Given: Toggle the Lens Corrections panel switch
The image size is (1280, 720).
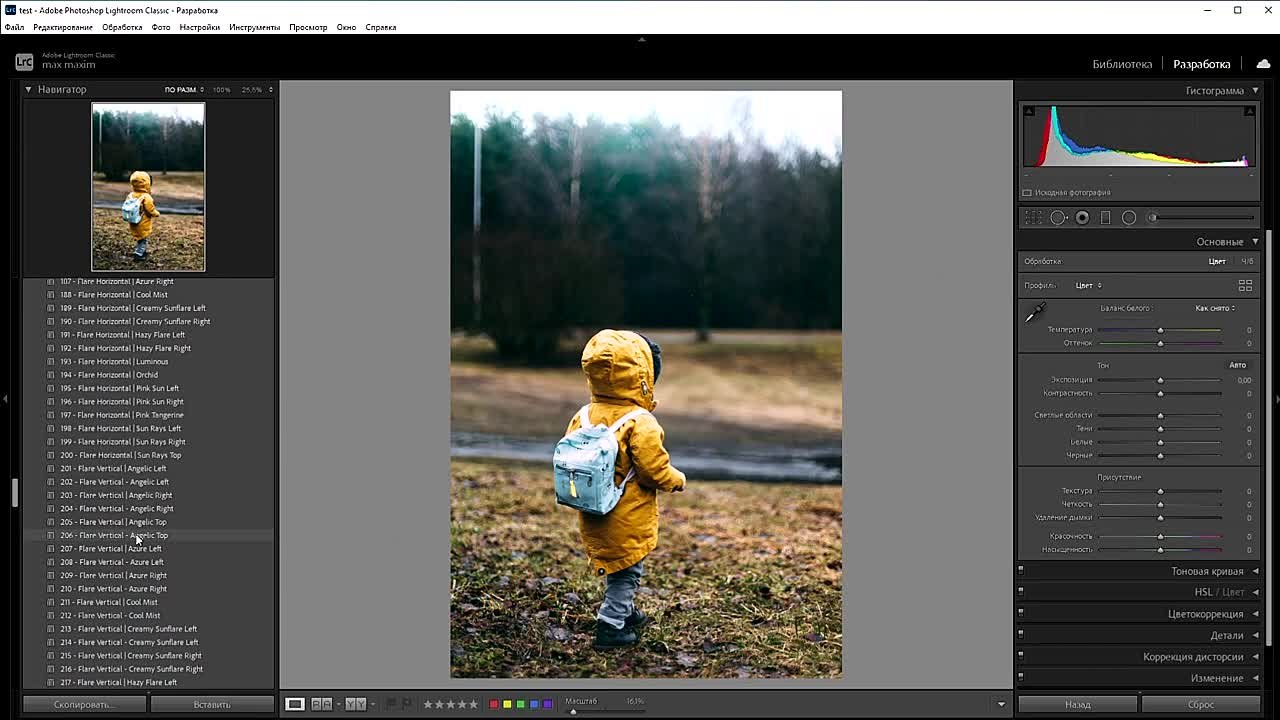Looking at the screenshot, I should (x=1021, y=657).
